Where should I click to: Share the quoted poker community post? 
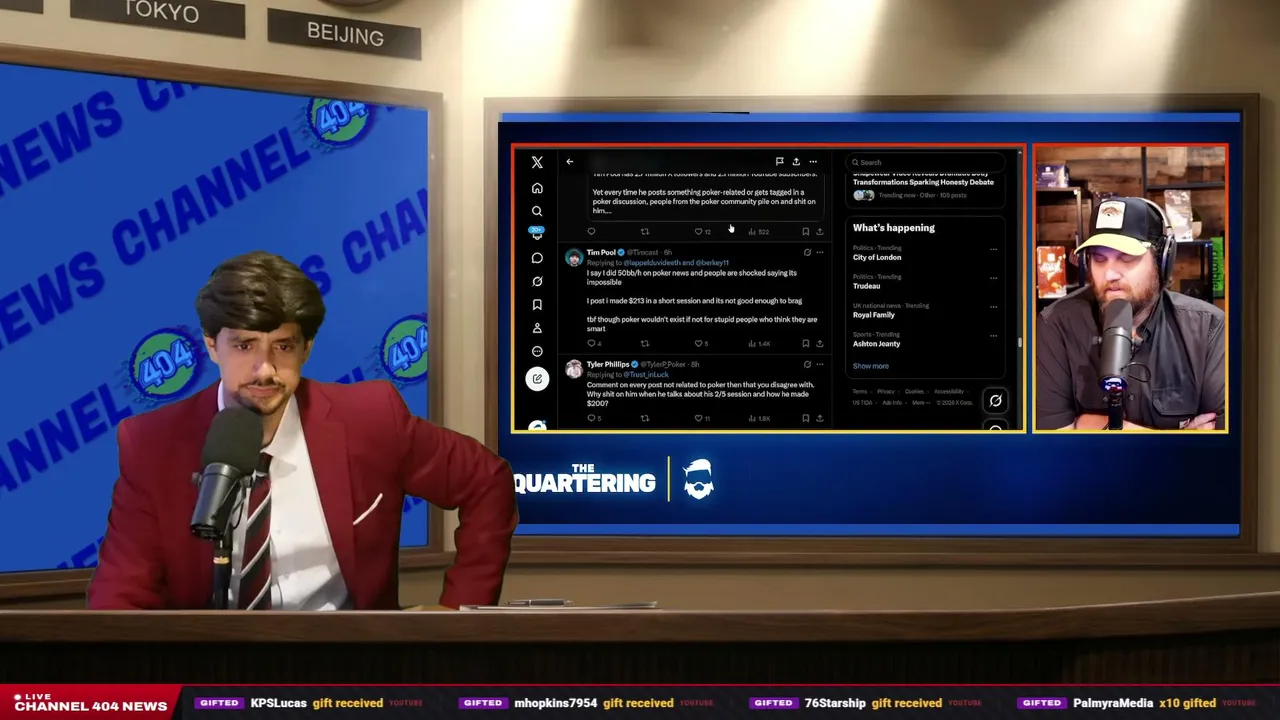(x=819, y=232)
